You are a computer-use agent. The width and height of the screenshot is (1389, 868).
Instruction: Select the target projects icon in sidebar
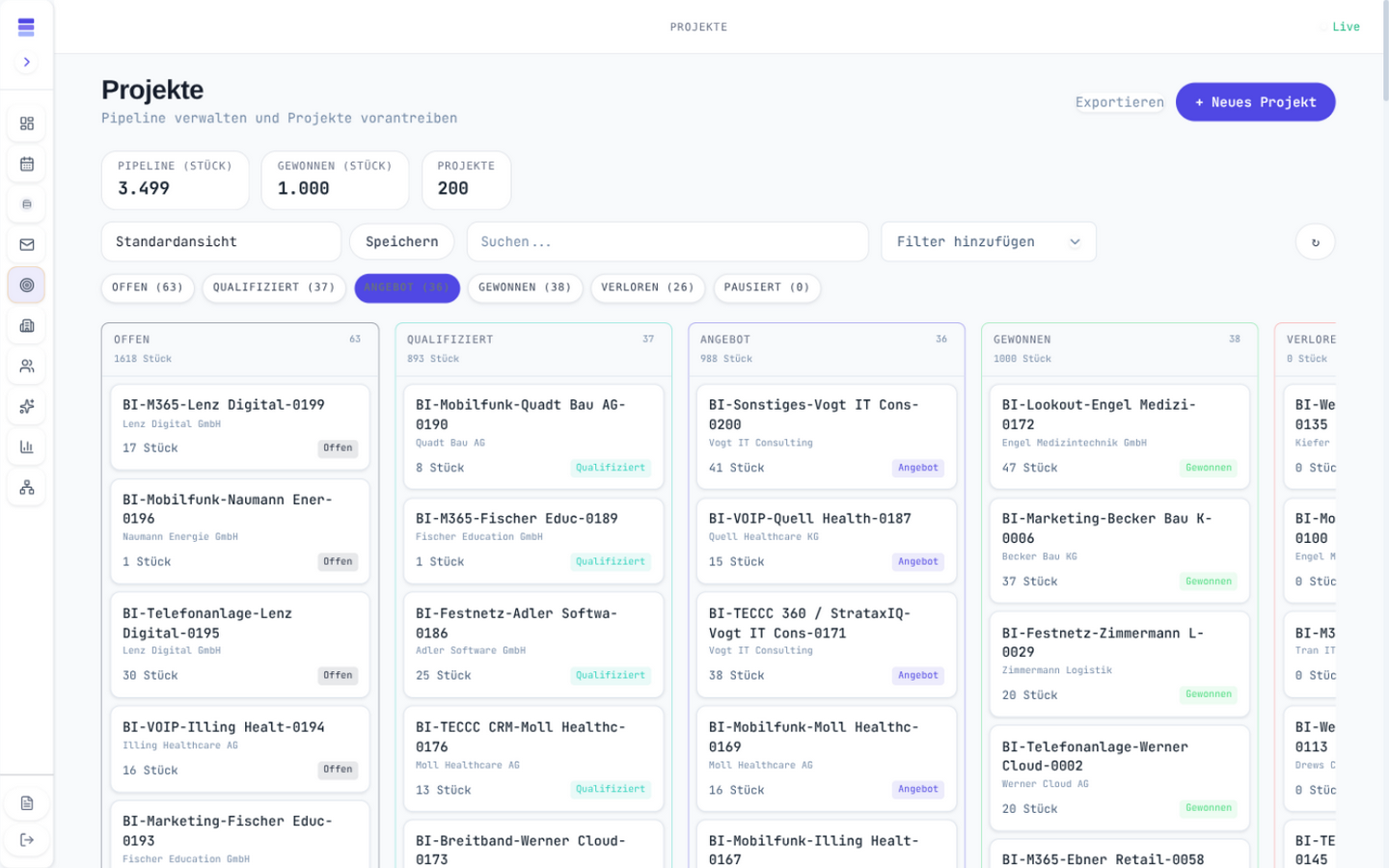point(27,285)
